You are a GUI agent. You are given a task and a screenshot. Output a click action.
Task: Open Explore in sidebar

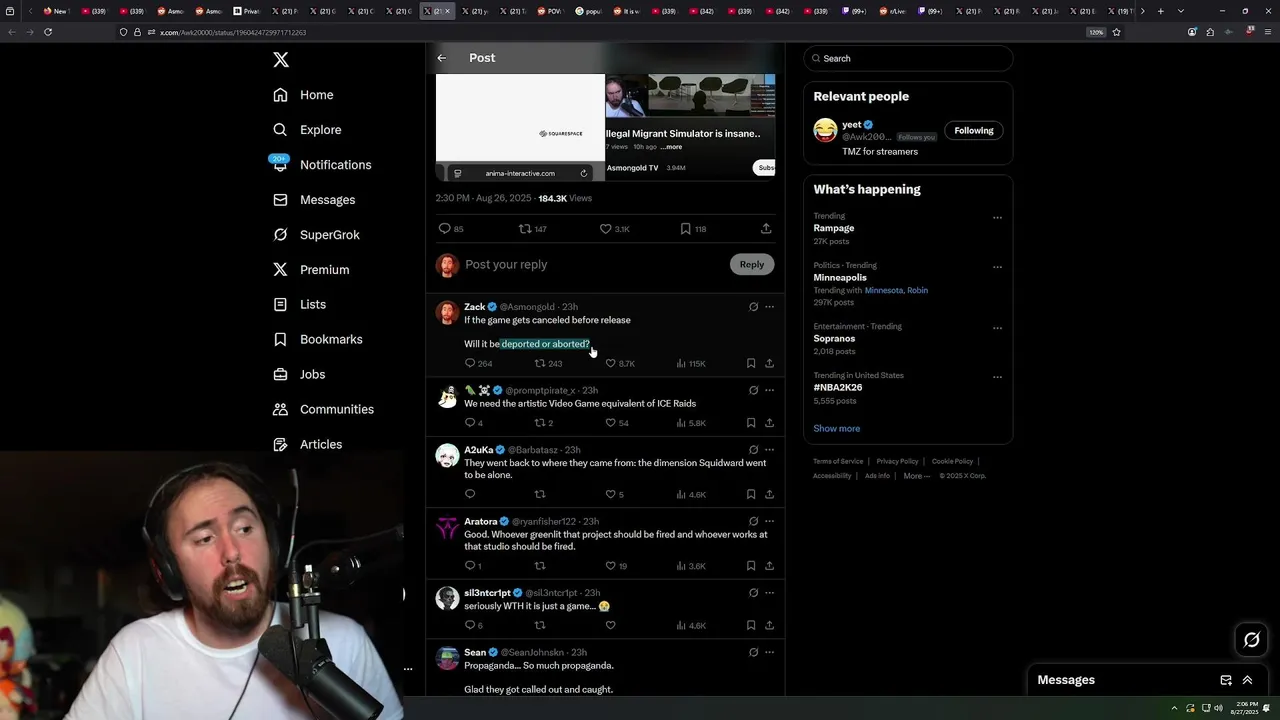click(x=307, y=130)
